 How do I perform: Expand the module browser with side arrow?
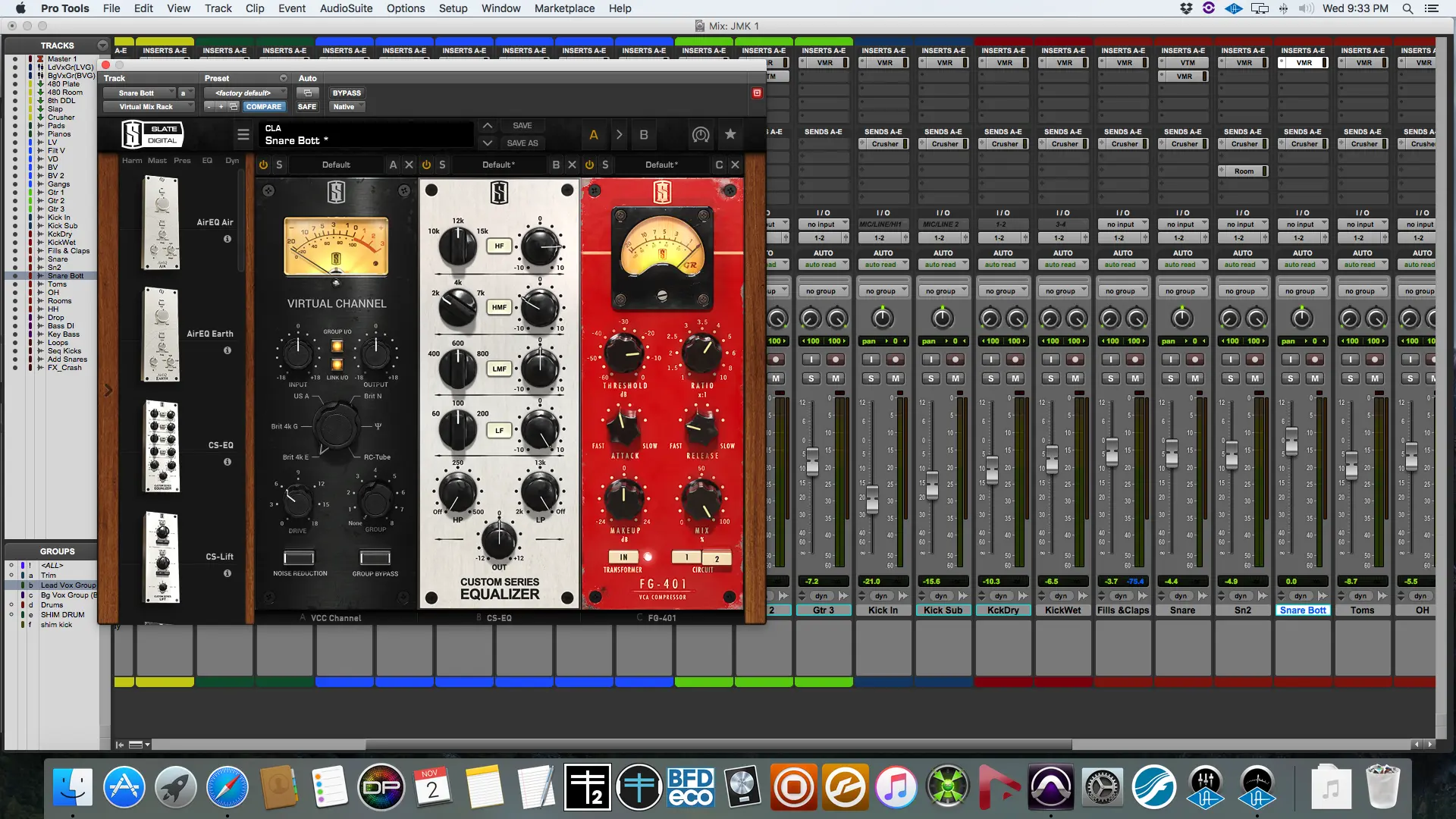tap(108, 390)
